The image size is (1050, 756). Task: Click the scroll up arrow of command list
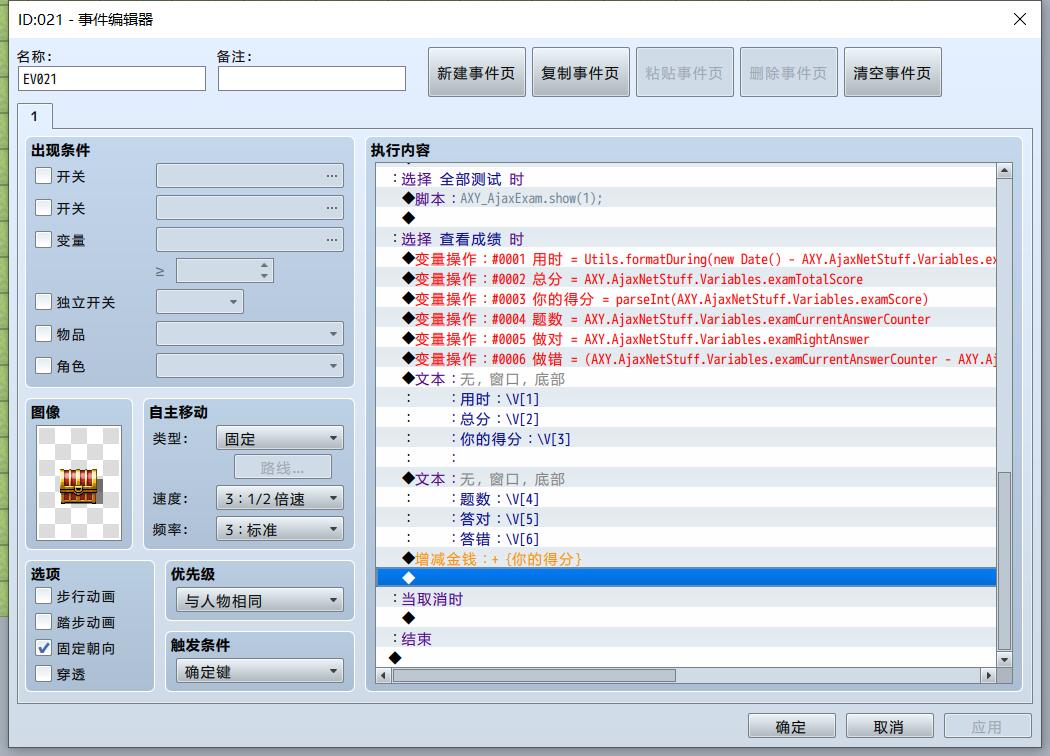point(1004,171)
